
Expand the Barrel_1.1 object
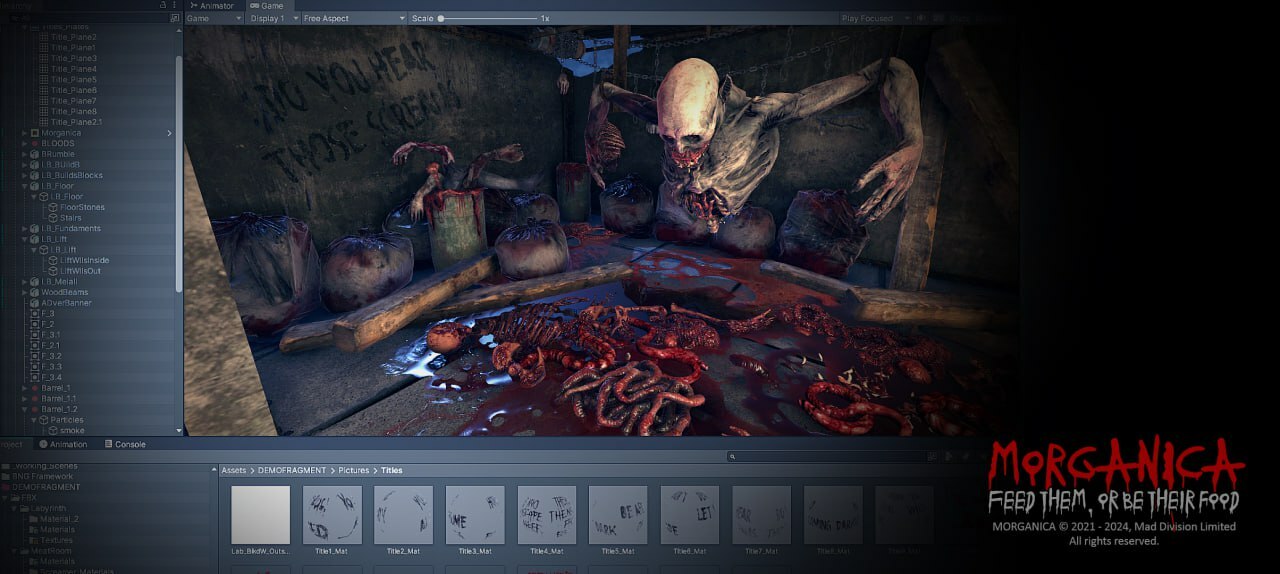coord(24,398)
